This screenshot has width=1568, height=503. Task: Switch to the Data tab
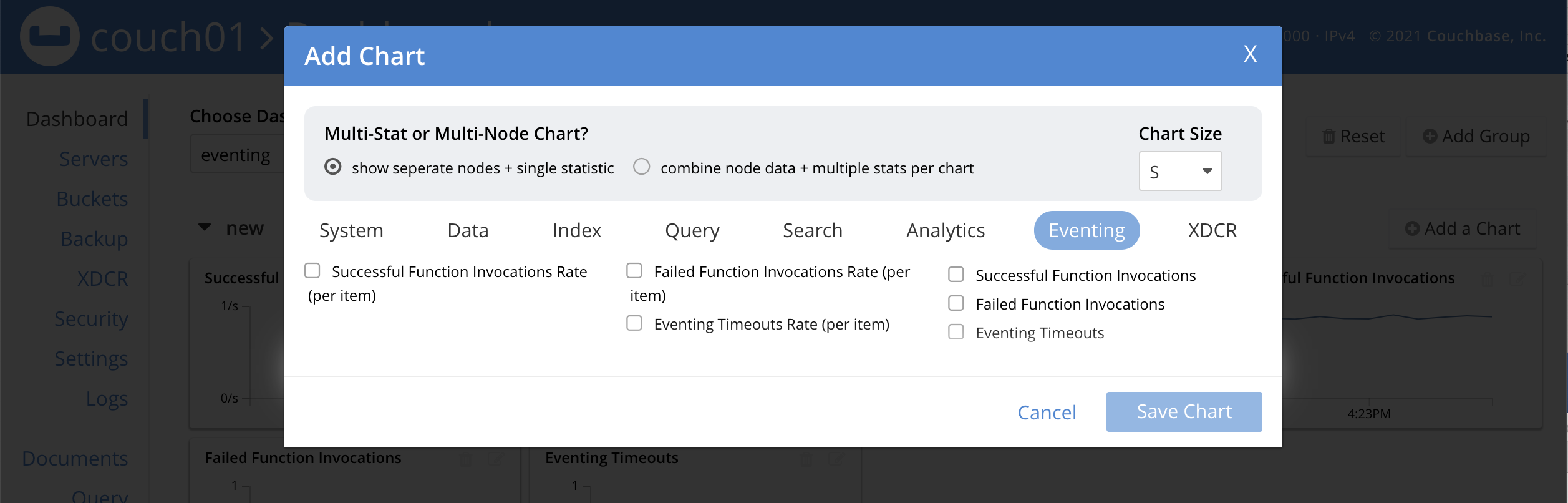(x=468, y=230)
